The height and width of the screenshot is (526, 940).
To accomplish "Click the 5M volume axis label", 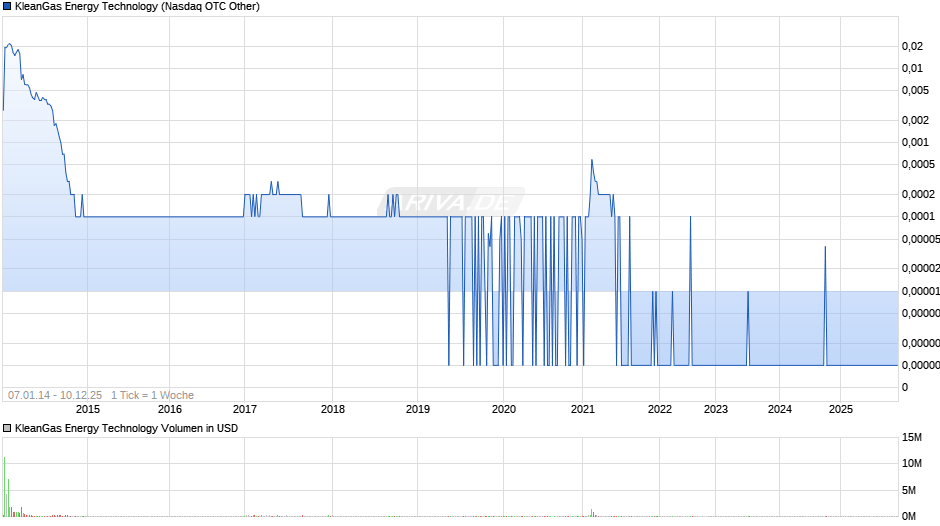I will point(909,490).
